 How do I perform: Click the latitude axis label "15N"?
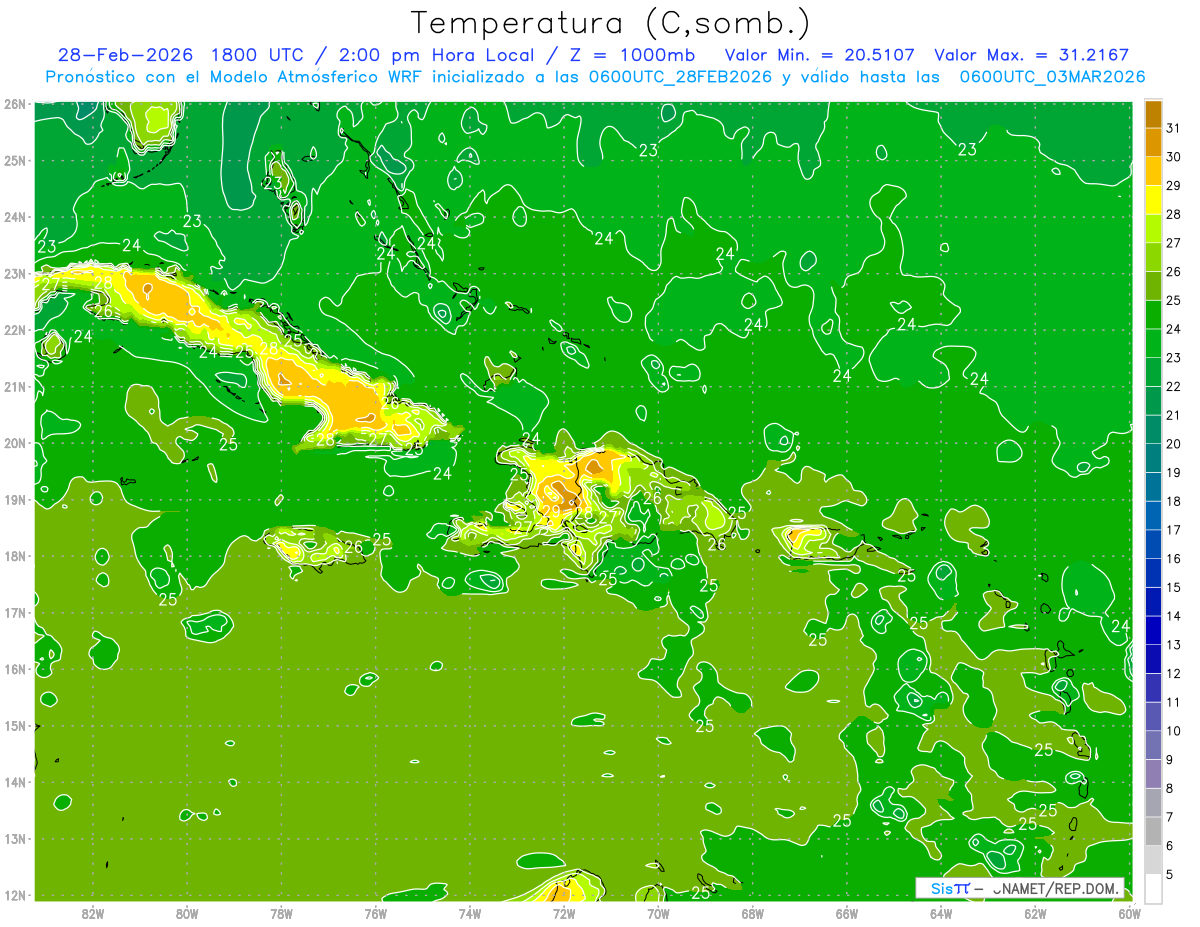[15, 726]
